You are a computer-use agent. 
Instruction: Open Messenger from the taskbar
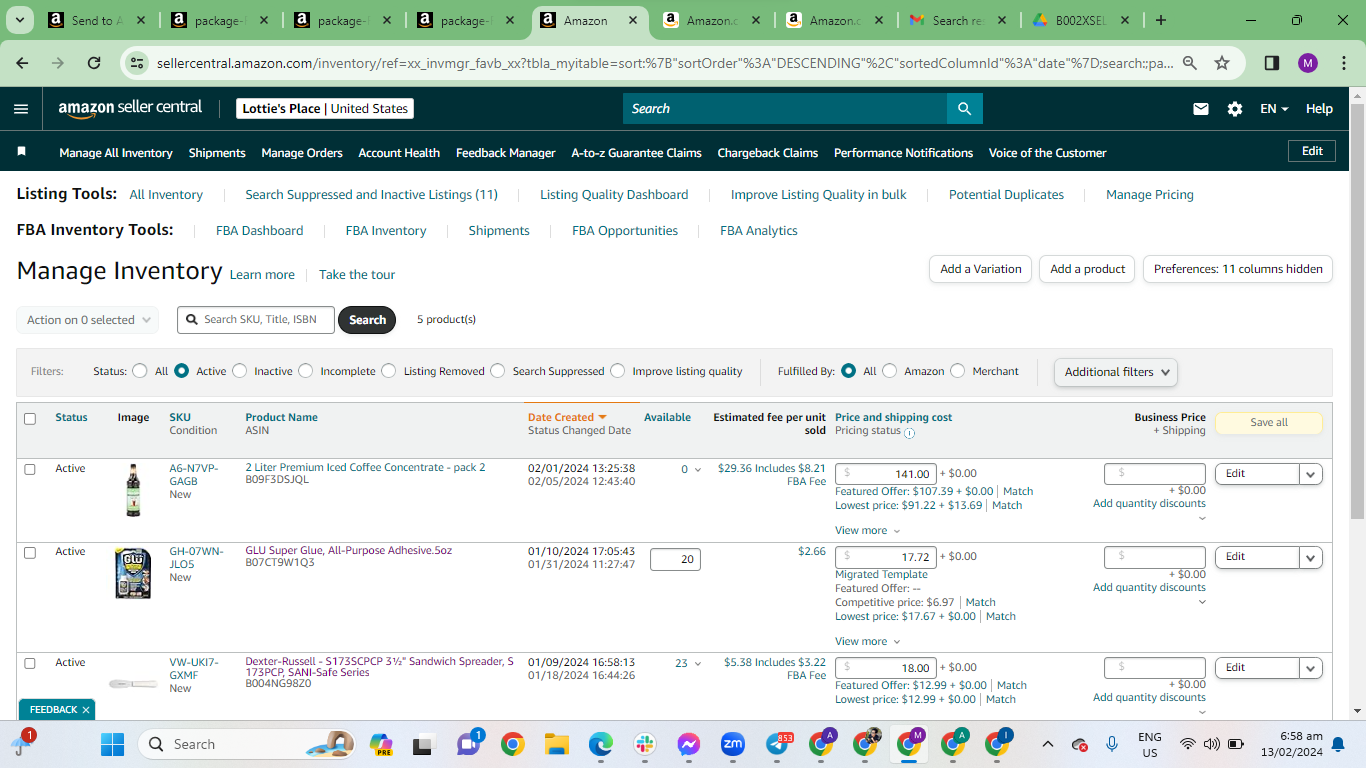(688, 744)
